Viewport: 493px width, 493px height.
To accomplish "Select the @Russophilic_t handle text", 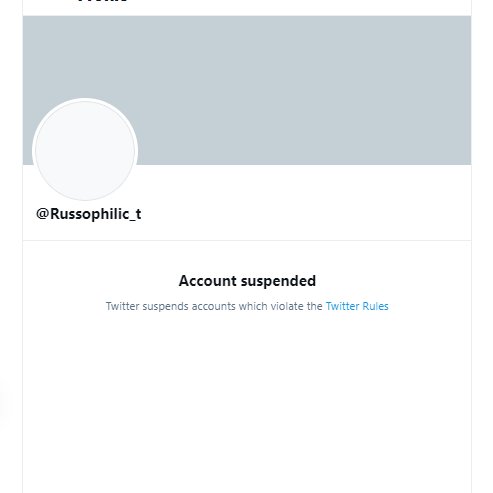I will pyautogui.click(x=89, y=214).
